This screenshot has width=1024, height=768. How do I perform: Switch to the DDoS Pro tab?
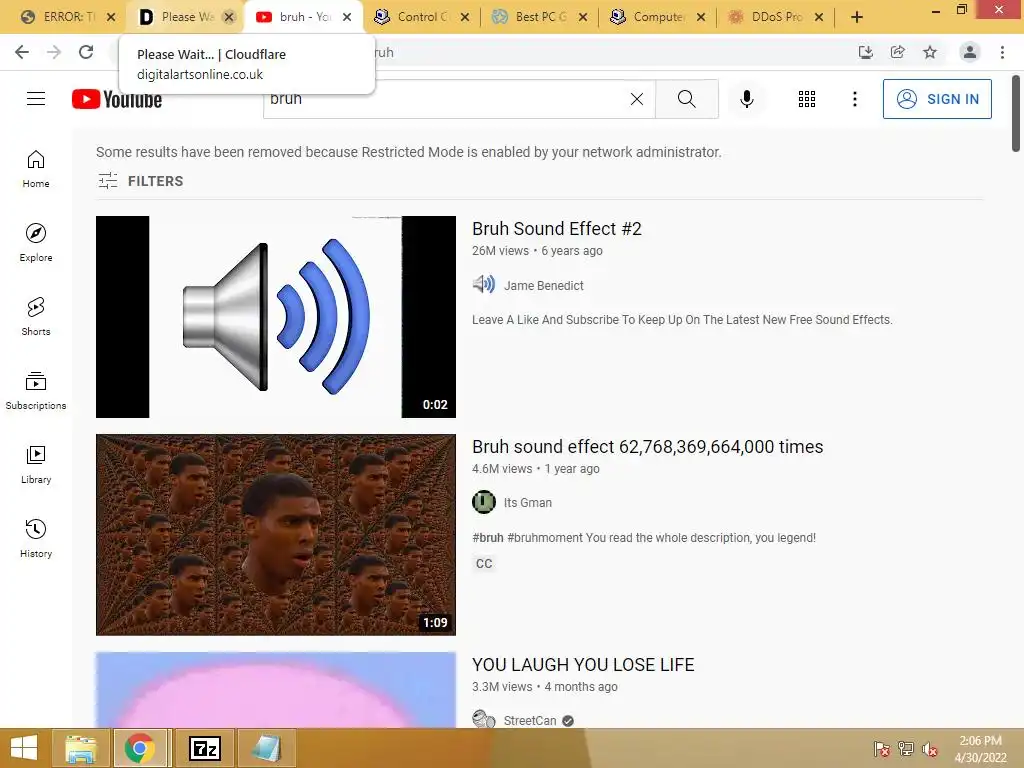pos(775,17)
